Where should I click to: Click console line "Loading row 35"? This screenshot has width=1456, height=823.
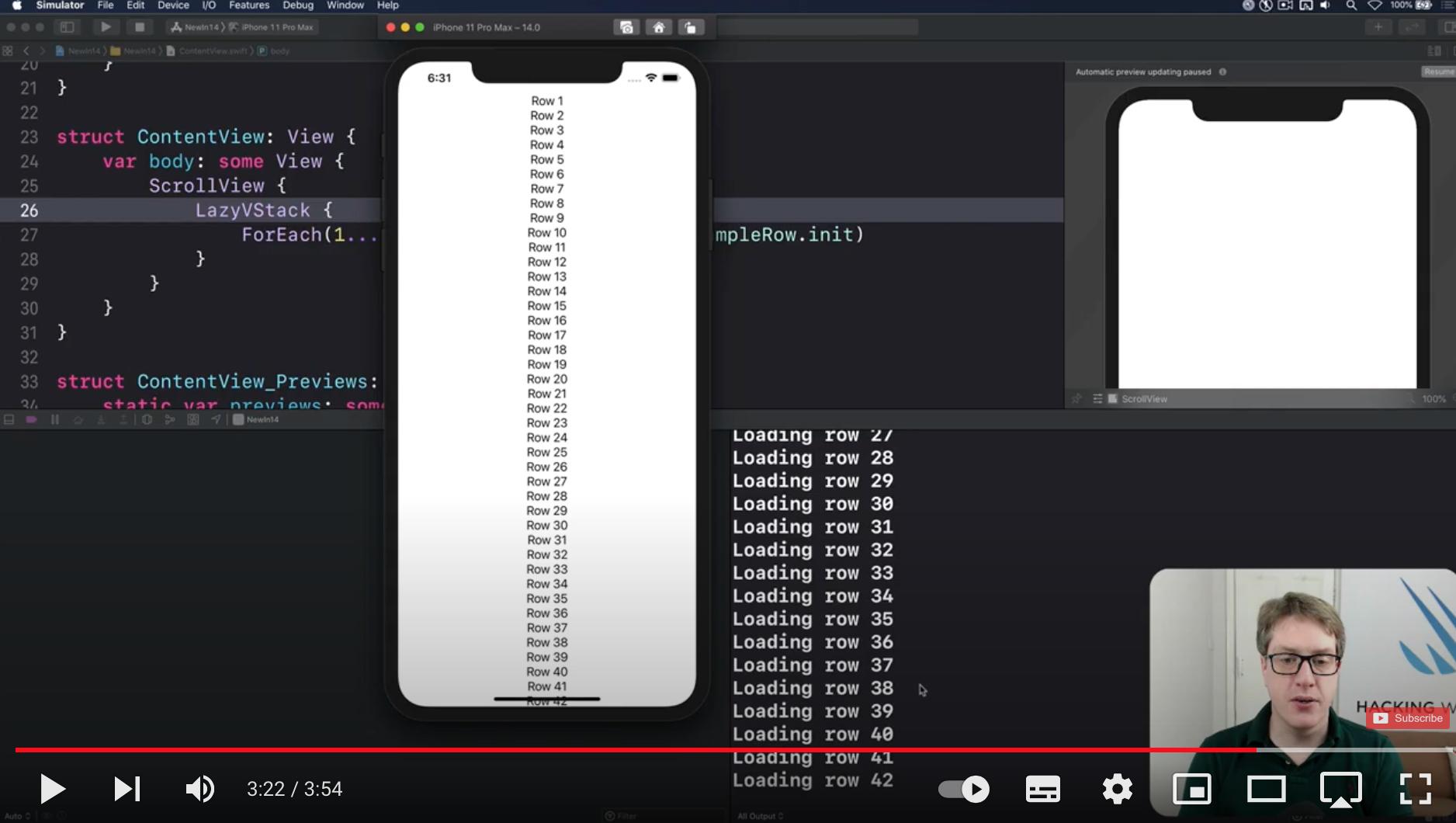813,620
